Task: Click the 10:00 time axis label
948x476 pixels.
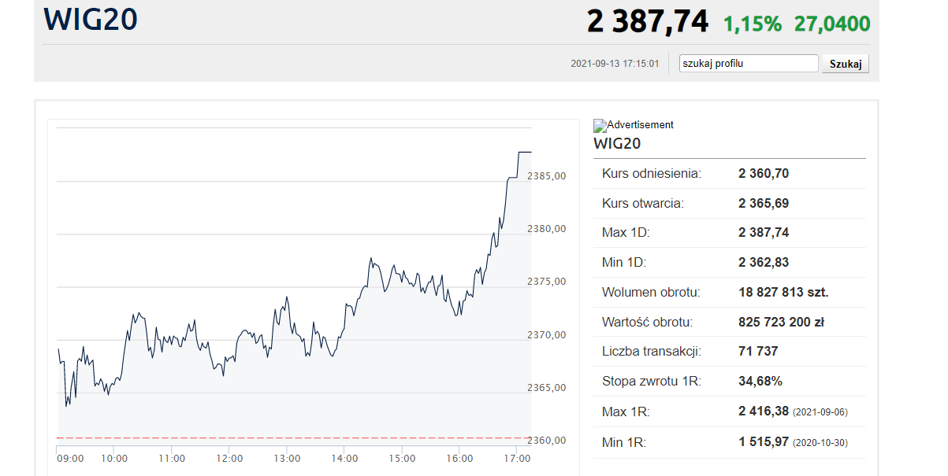Action: point(114,458)
